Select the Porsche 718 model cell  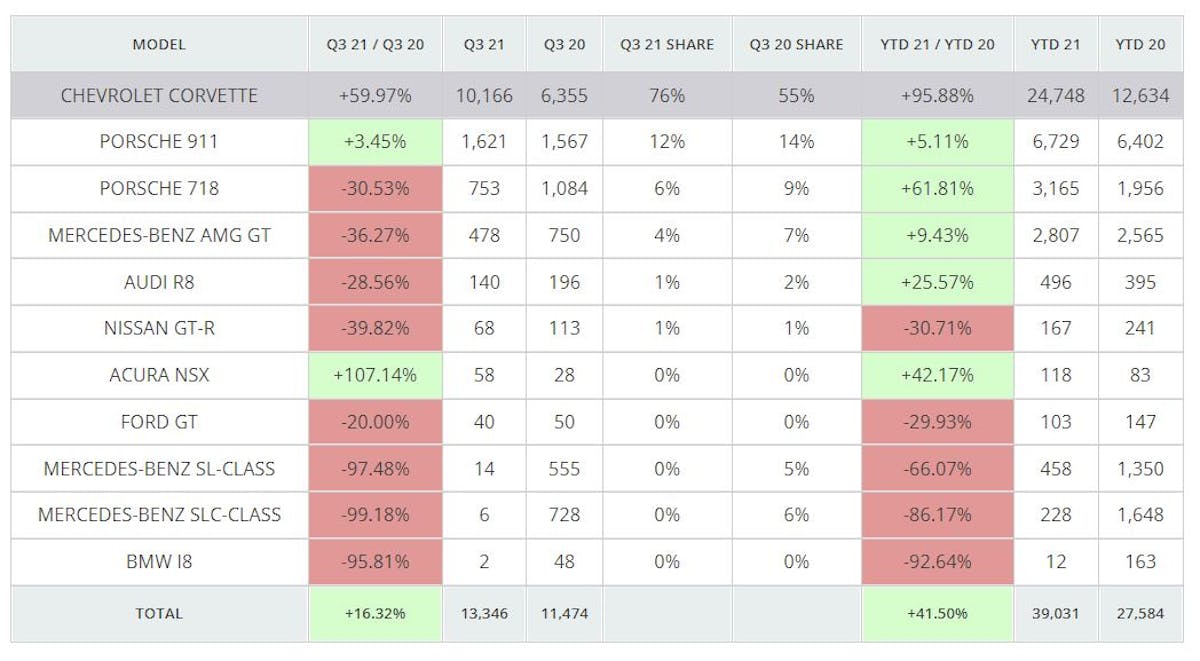(x=159, y=188)
